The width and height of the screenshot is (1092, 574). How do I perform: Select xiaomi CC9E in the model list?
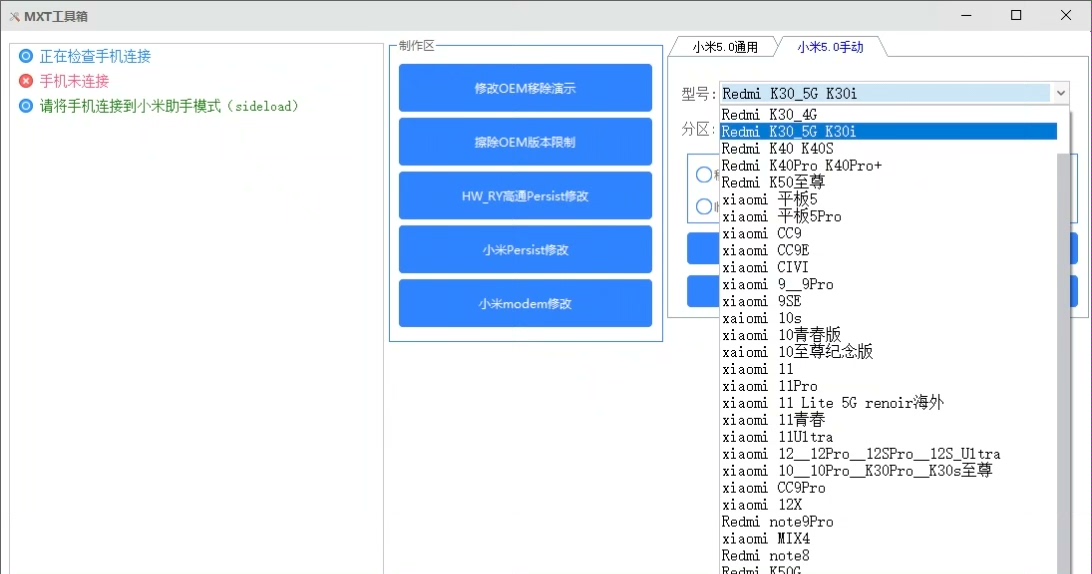889,250
